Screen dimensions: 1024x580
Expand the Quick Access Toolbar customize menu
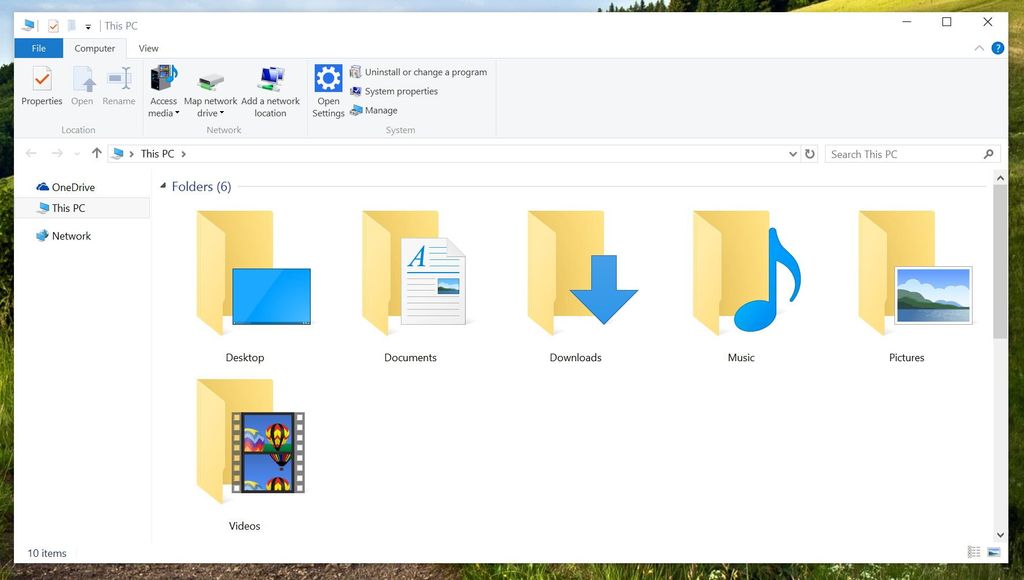click(x=86, y=25)
